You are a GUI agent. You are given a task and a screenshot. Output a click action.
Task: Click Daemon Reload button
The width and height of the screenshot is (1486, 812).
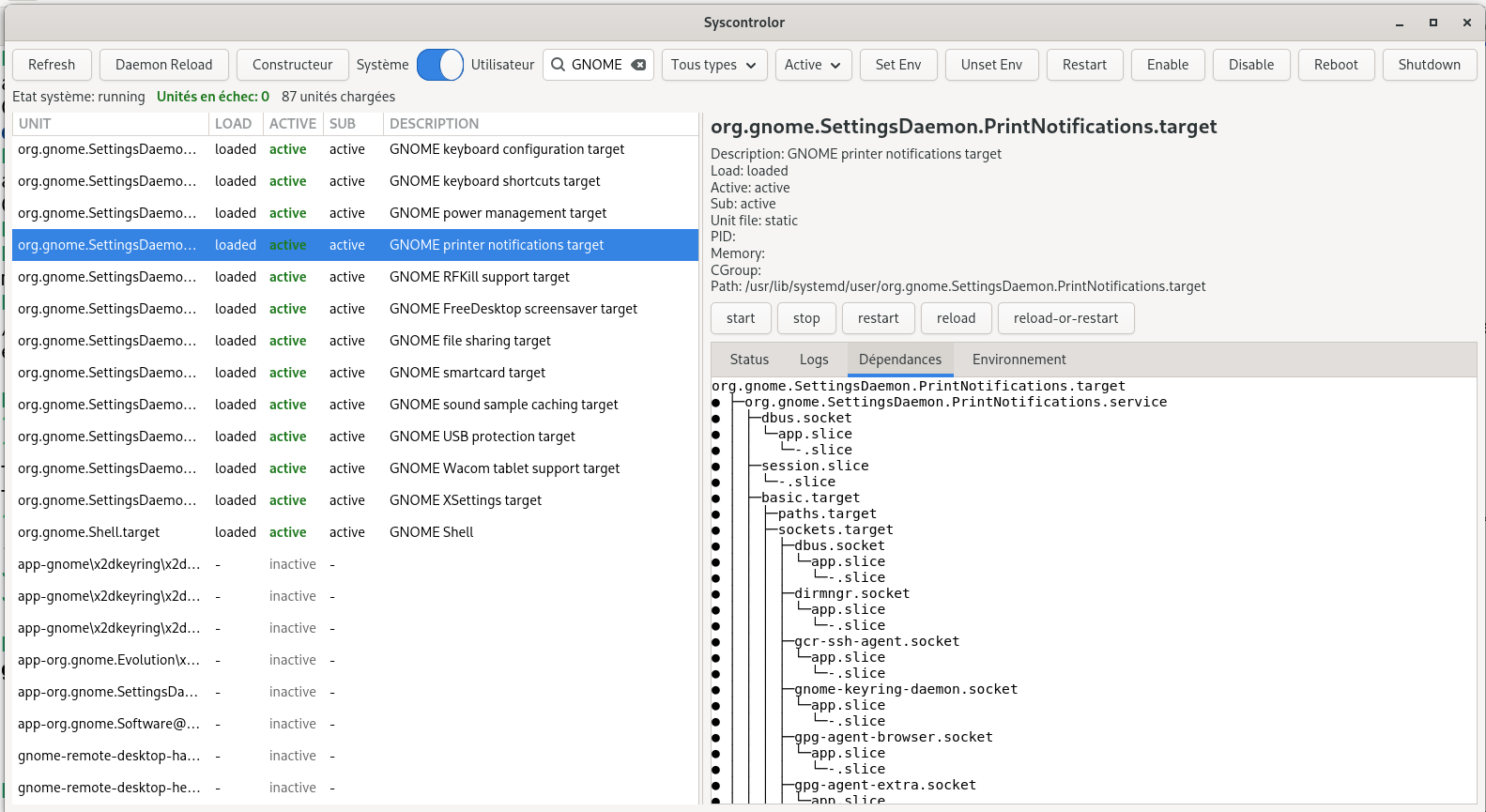coord(164,65)
